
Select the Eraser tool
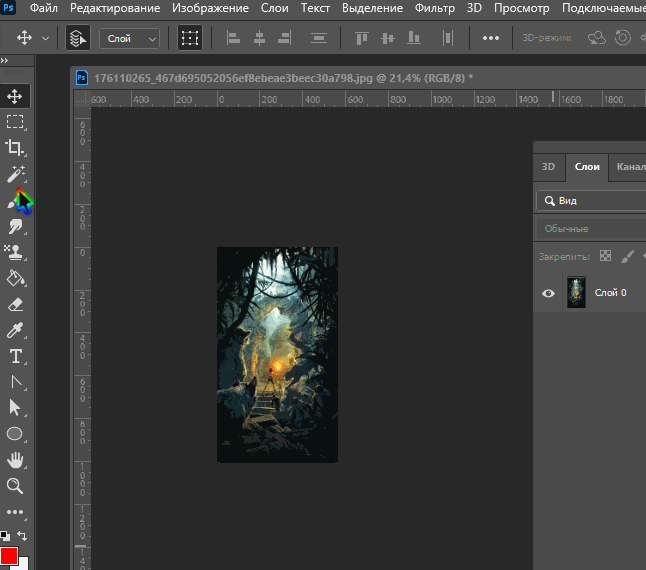15,305
